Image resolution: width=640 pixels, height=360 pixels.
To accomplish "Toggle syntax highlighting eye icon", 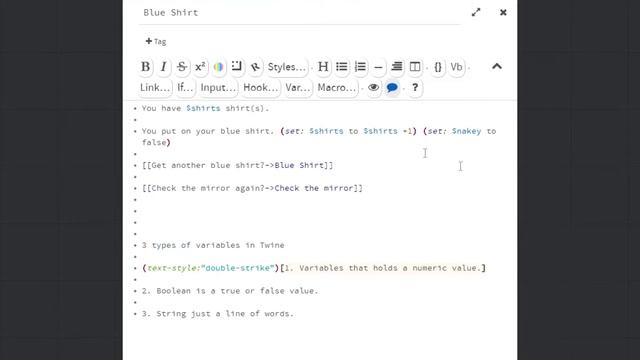I will (x=373, y=87).
